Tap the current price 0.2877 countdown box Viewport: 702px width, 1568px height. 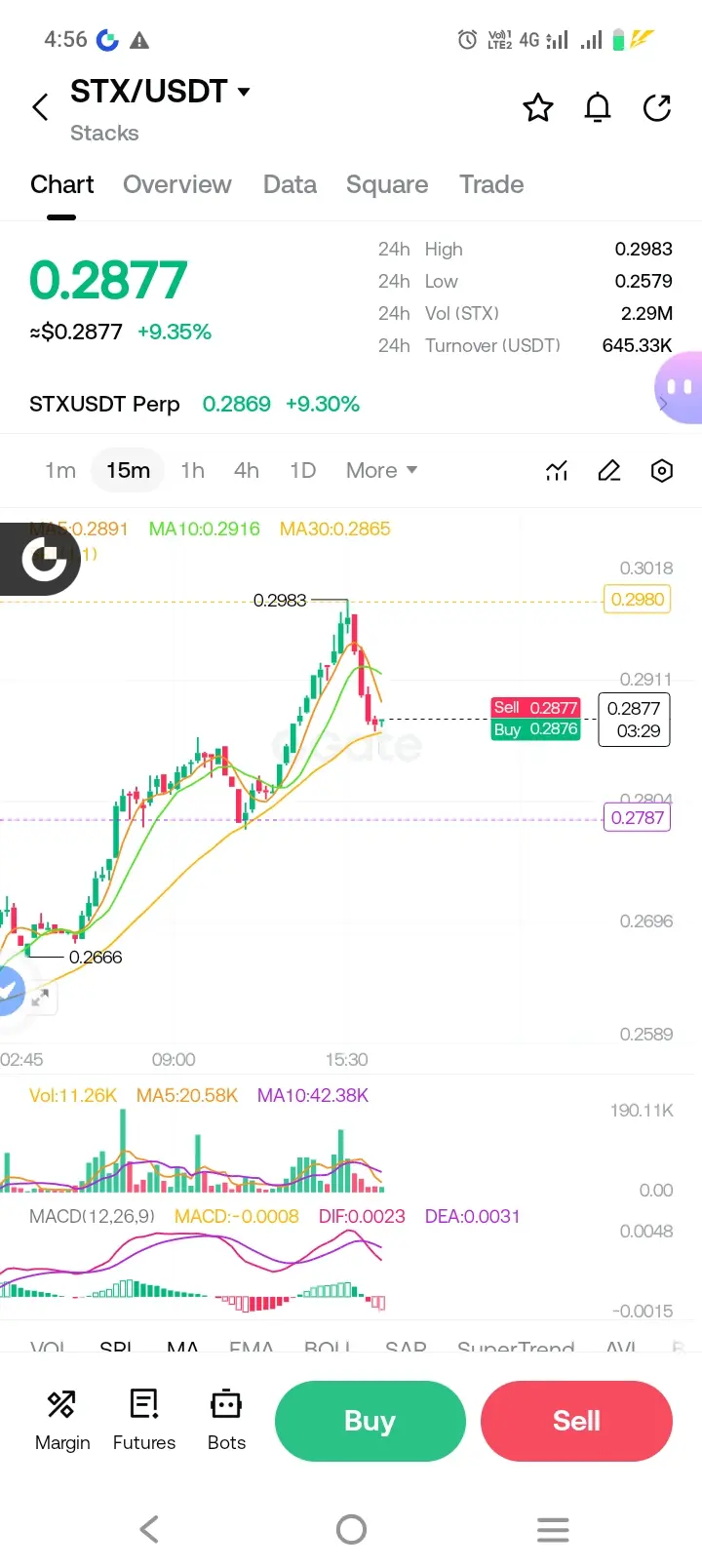tap(634, 720)
